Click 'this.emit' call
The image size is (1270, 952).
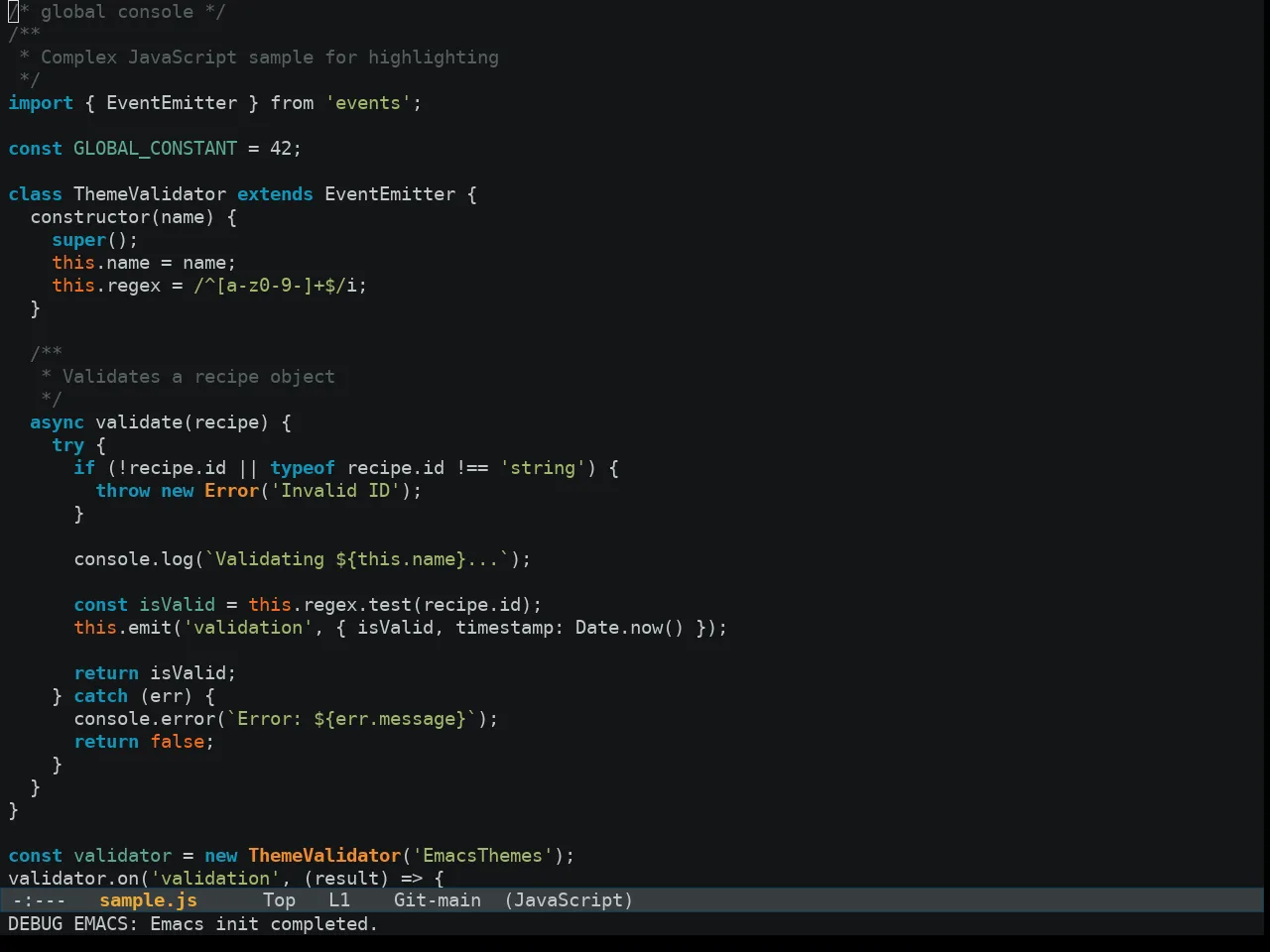coord(123,628)
